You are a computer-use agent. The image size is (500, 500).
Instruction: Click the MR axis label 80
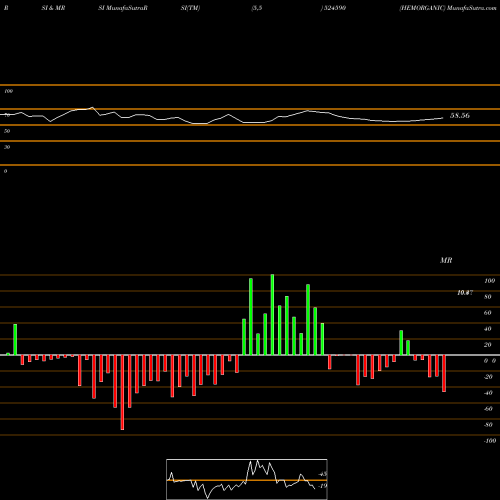click(488, 297)
